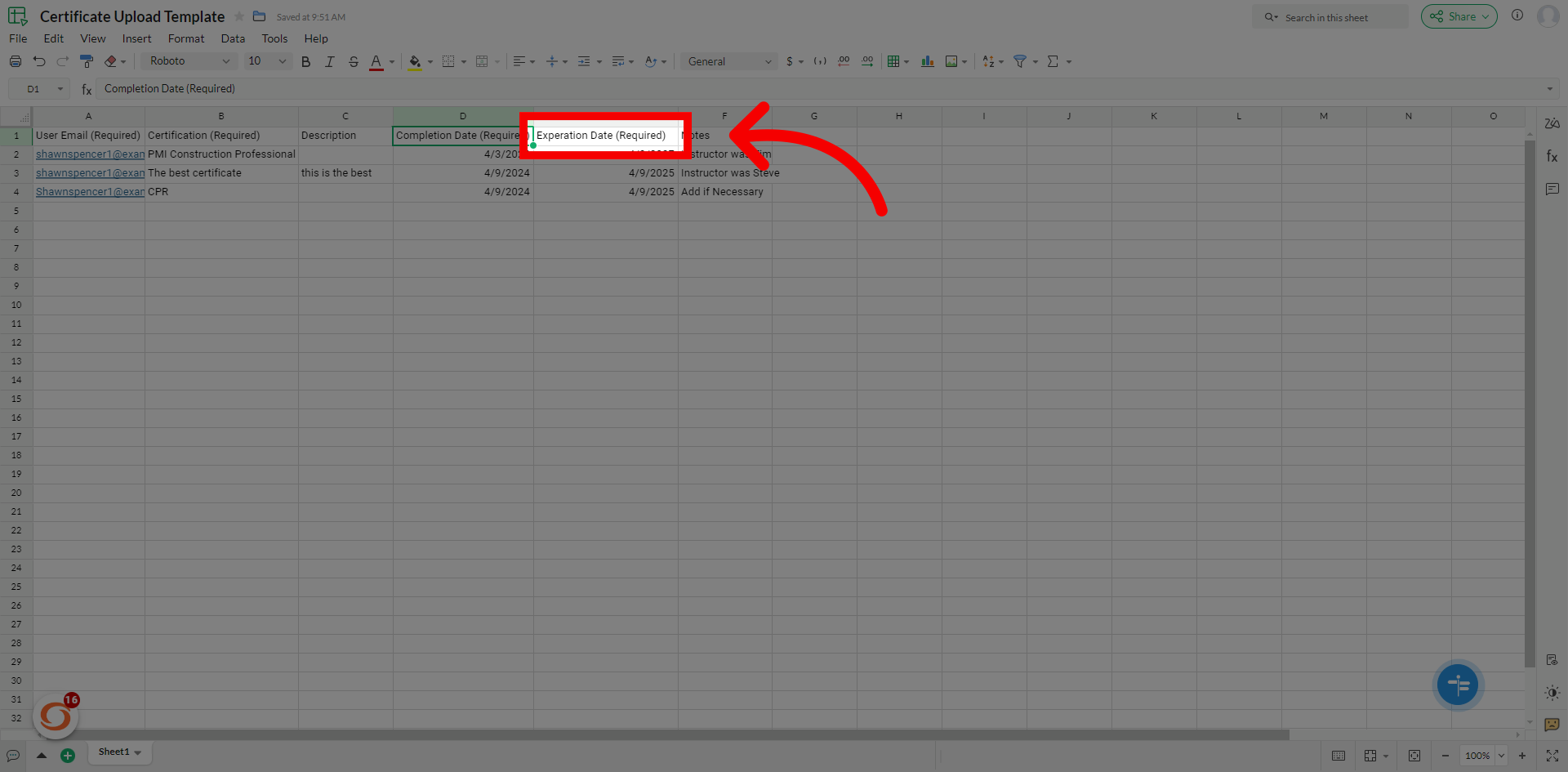Screen dimensions: 1568x772
Task: Apply currency format with dollar icon
Action: point(790,61)
